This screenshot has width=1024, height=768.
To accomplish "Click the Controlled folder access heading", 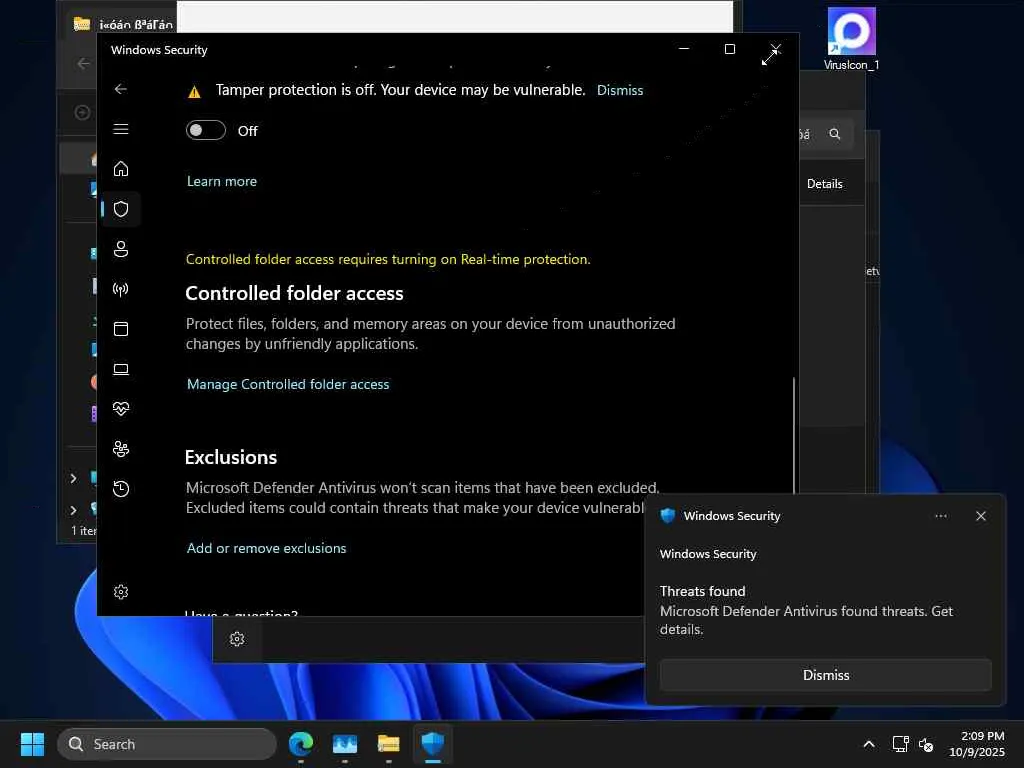I will (295, 293).
